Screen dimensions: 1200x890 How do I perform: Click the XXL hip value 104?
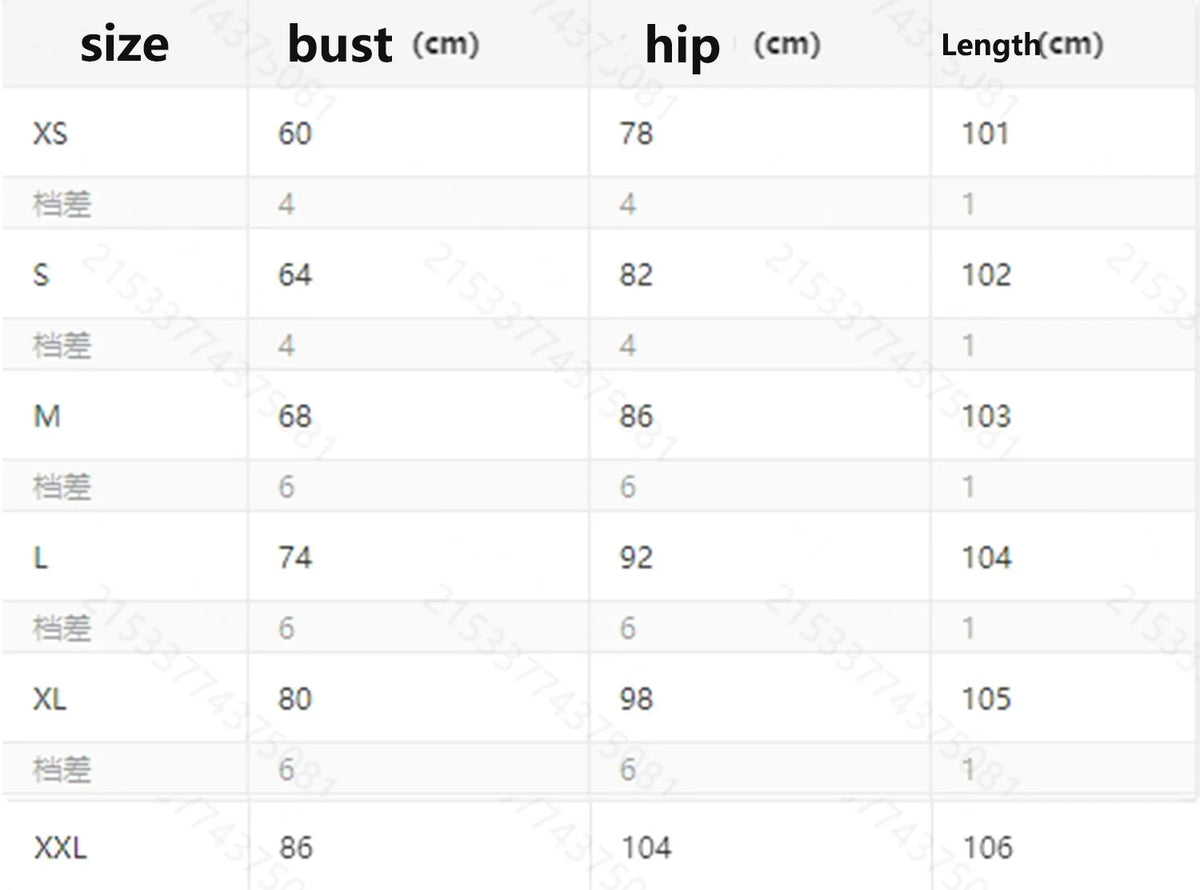(x=646, y=848)
